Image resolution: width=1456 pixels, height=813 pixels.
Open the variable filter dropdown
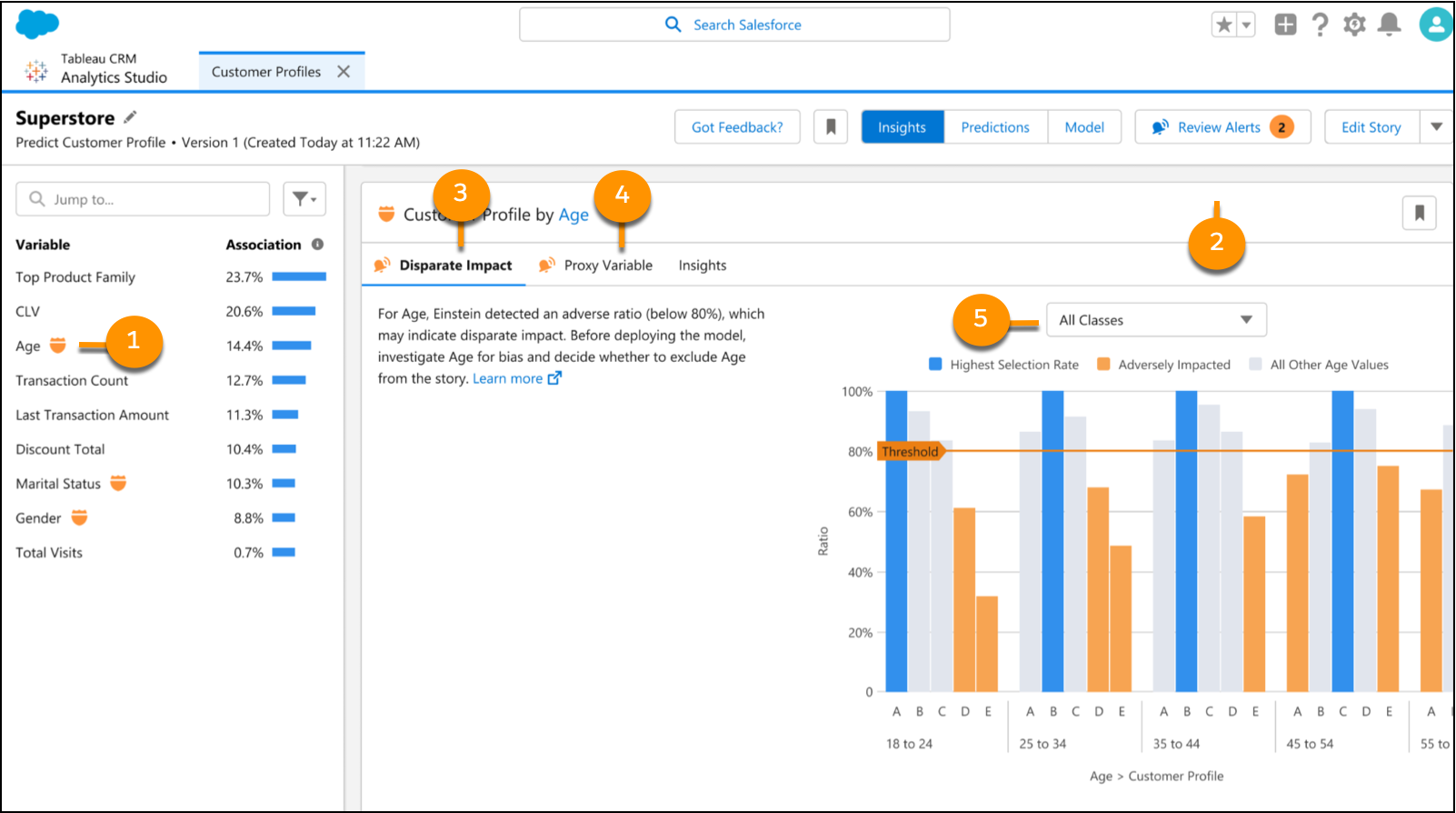(x=304, y=199)
